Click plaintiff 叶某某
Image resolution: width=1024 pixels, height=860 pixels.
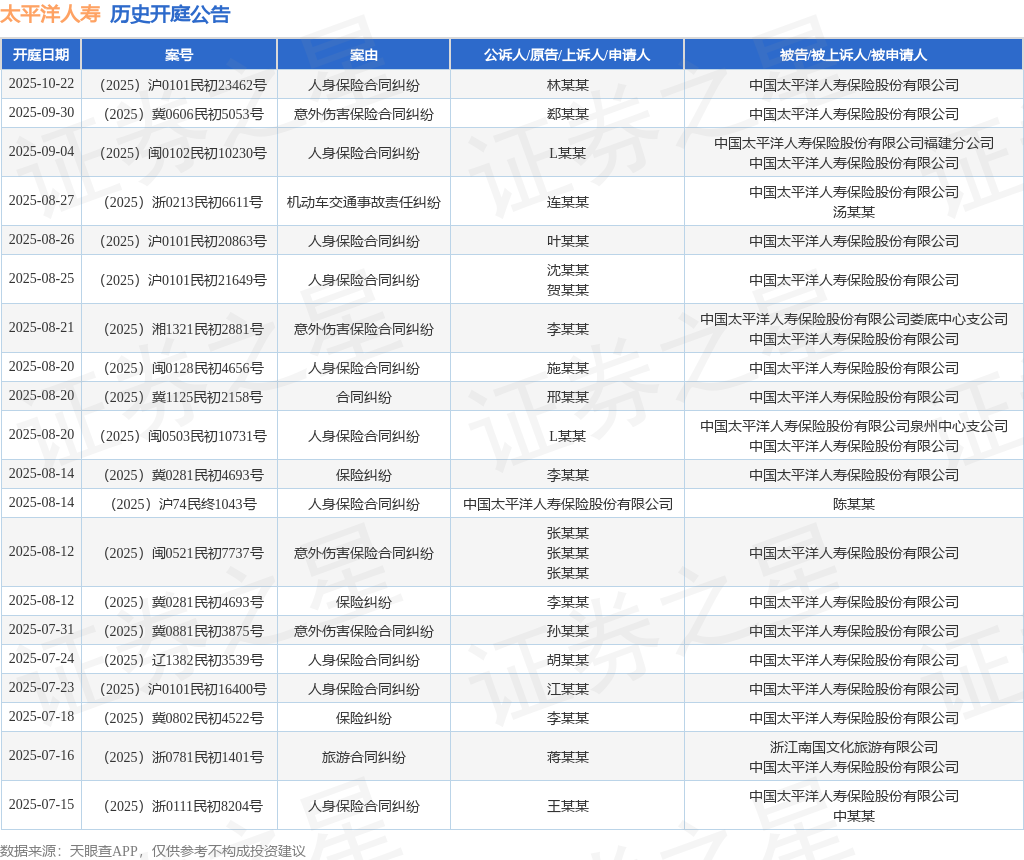[568, 242]
